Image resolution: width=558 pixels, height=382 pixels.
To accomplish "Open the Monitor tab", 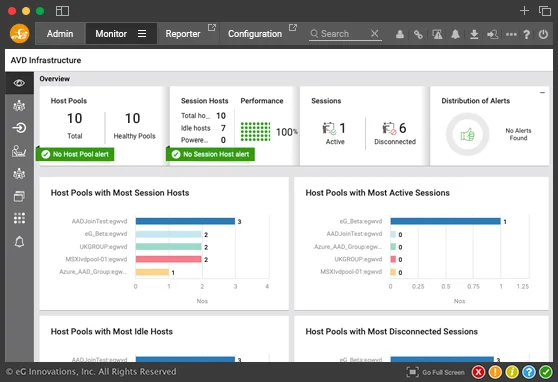I will click(111, 34).
